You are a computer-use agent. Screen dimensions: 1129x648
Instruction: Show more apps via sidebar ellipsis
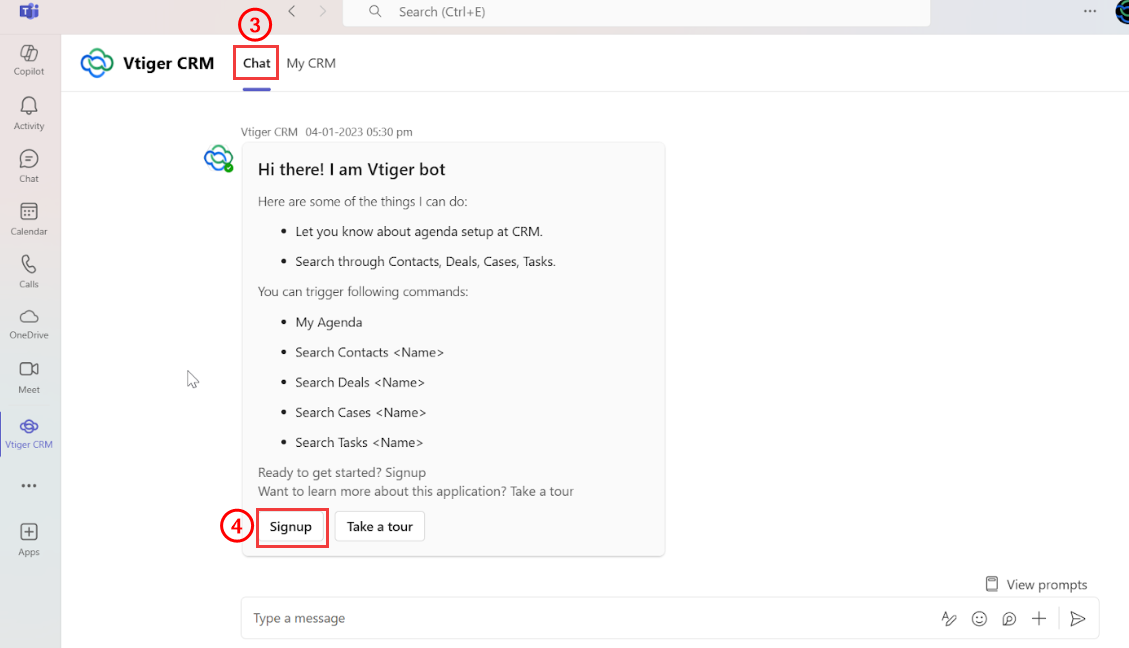click(29, 486)
